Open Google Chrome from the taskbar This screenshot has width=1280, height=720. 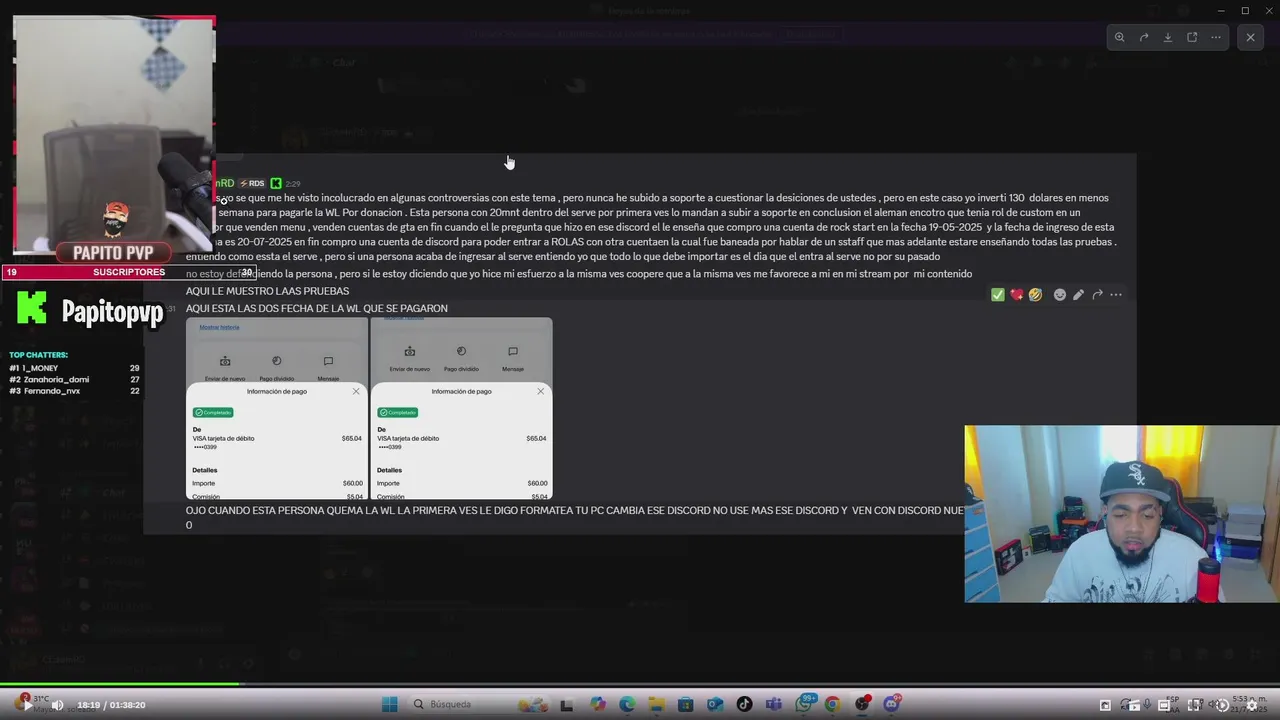click(x=832, y=704)
